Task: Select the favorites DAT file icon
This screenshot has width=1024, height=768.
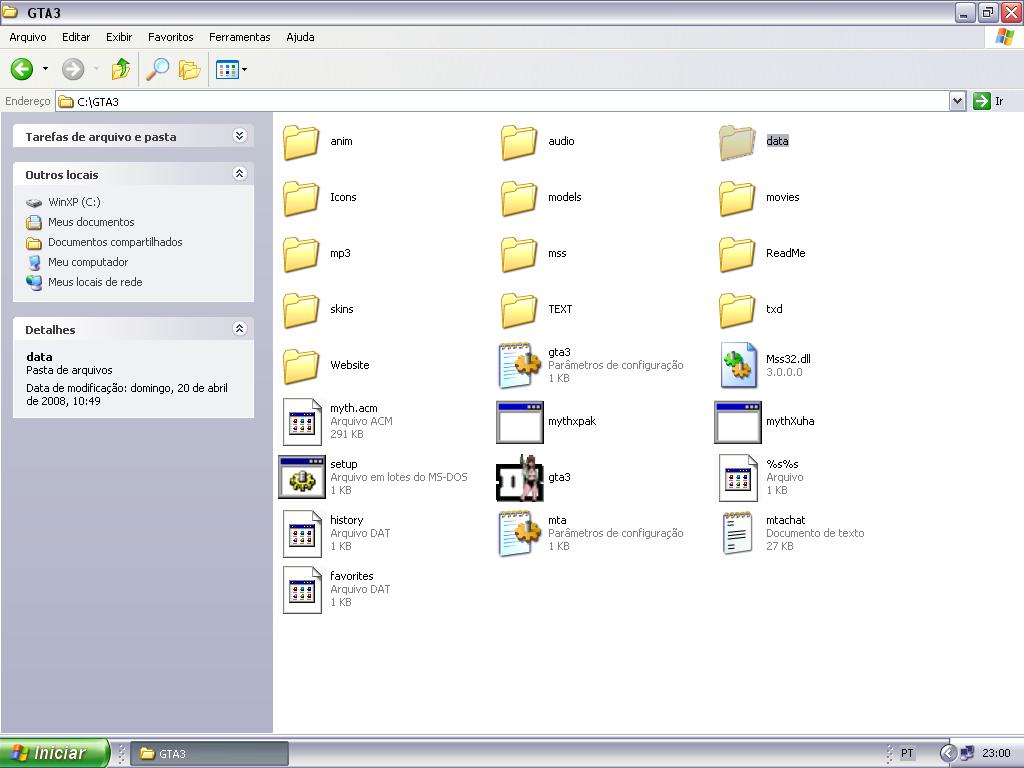Action: (302, 590)
